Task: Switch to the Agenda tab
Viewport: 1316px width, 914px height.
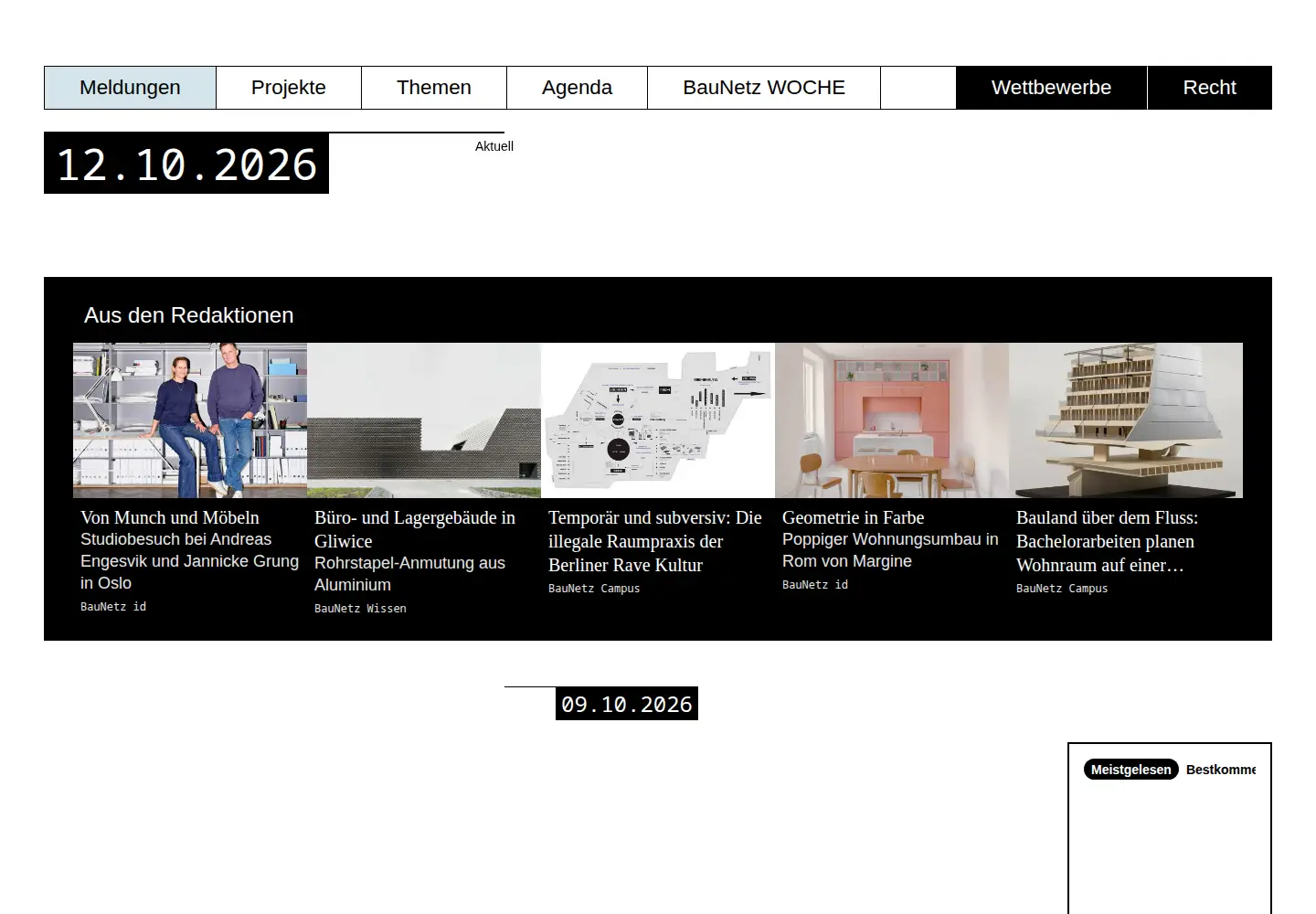Action: [x=577, y=88]
